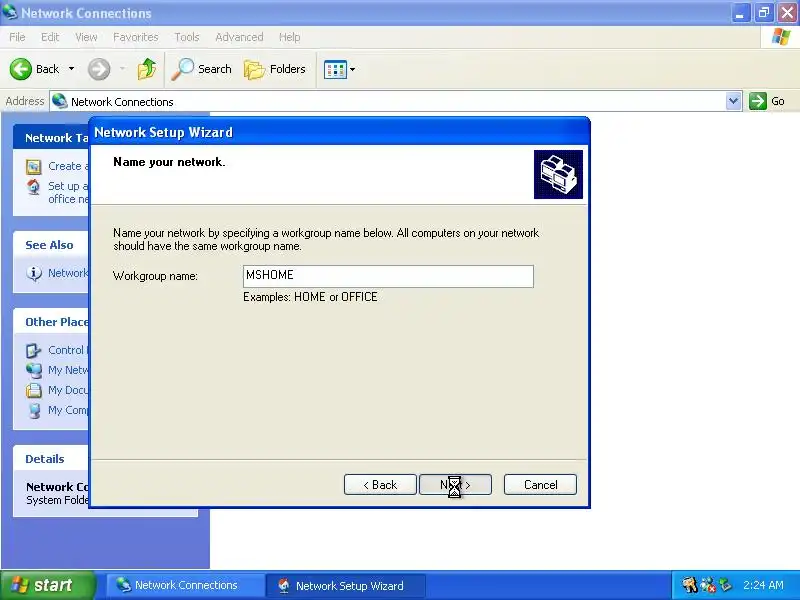Screen dimensions: 800x600
Task: Open the Favorites menu
Action: pos(136,37)
